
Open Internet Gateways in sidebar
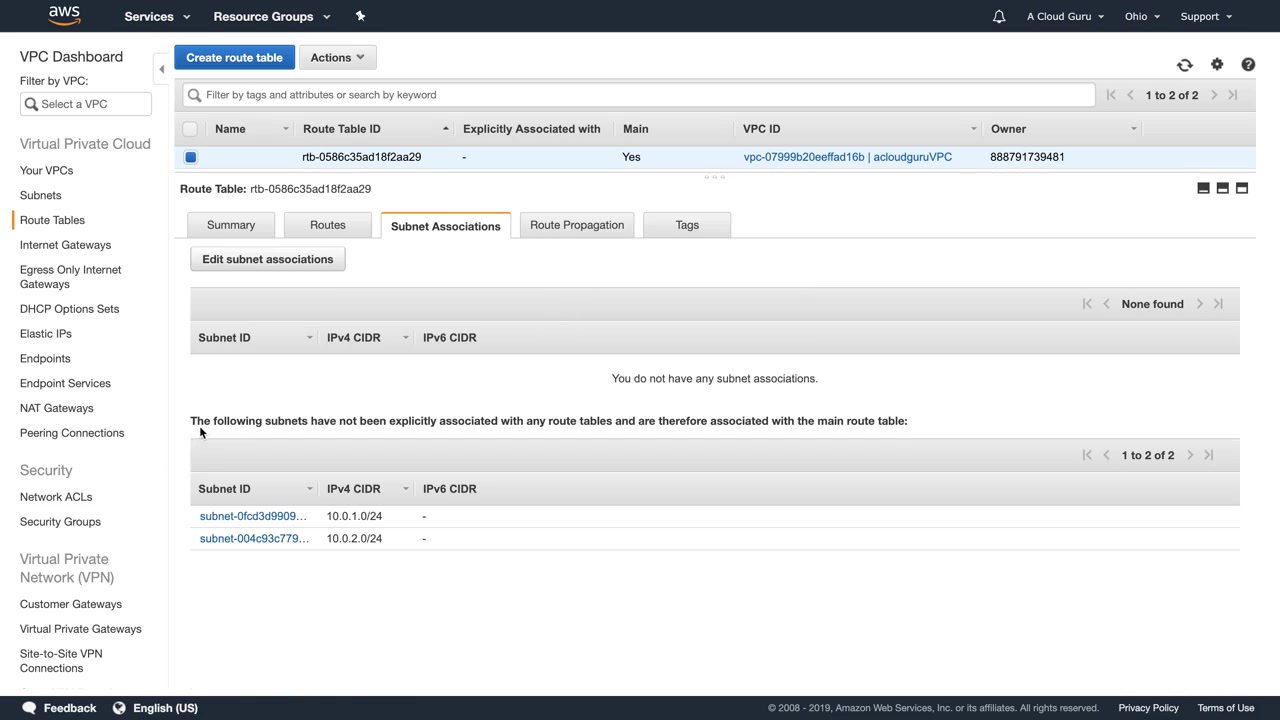65,245
